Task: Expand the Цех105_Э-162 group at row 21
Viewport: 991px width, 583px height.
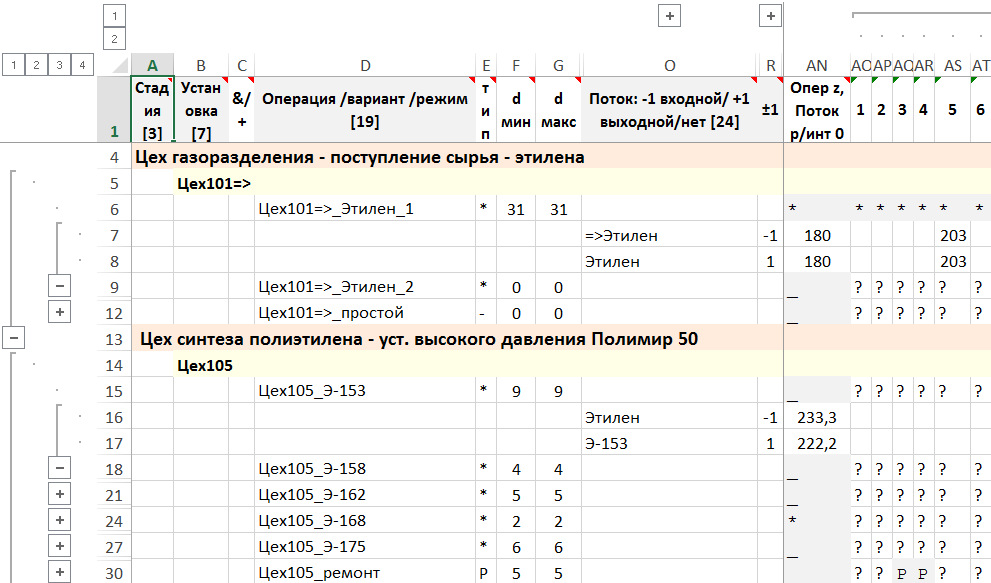Action: [59, 495]
